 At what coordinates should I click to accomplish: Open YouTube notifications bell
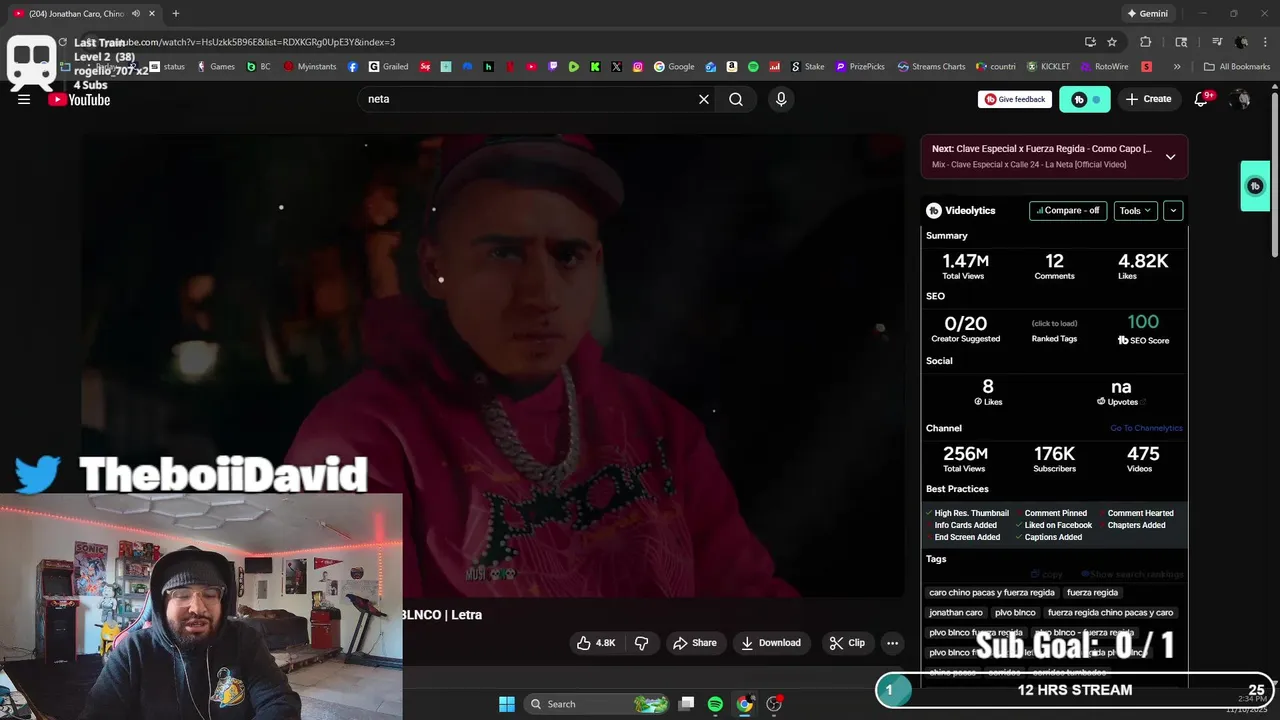point(1202,99)
